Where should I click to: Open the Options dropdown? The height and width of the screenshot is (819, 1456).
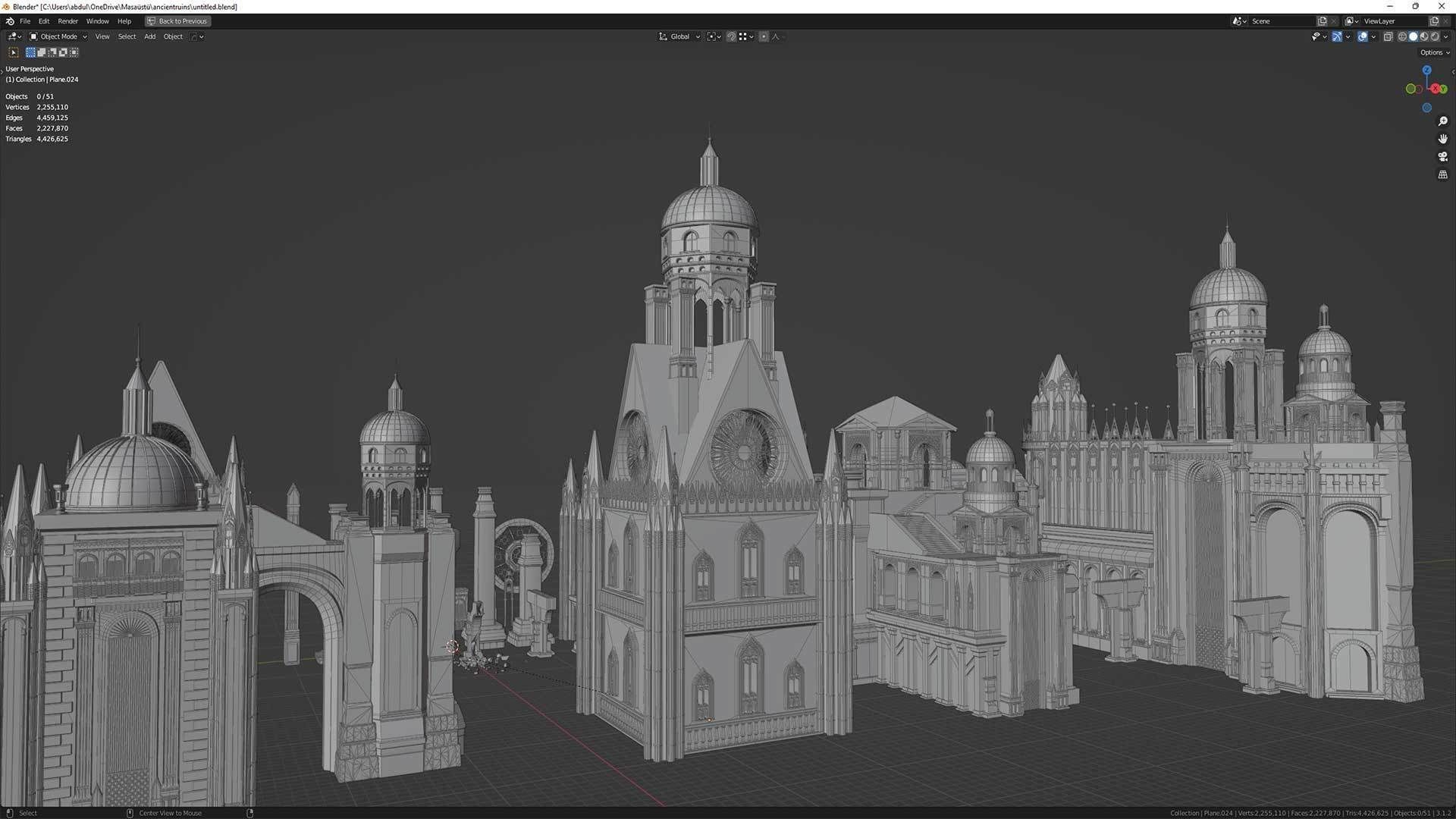point(1435,52)
